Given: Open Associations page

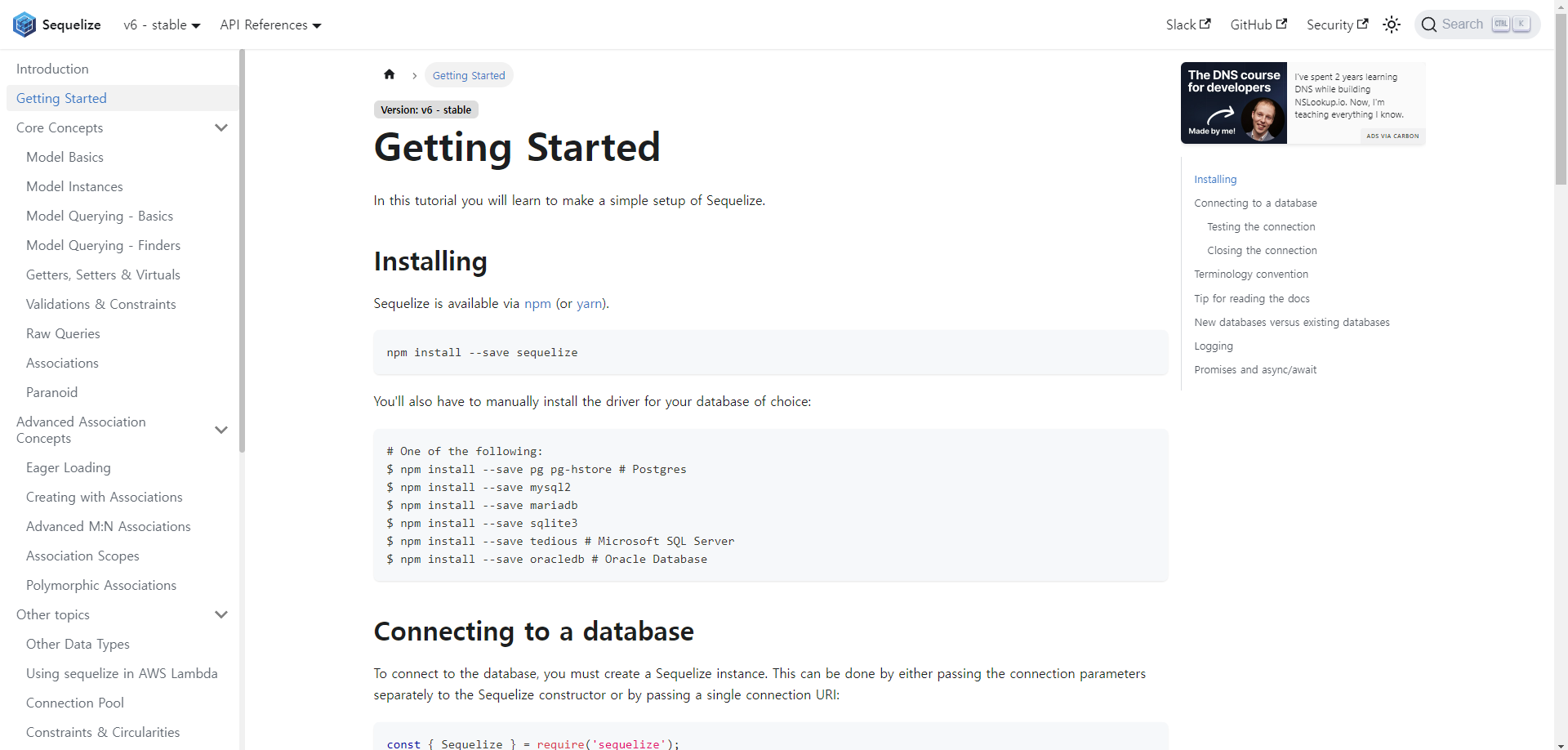Looking at the screenshot, I should pos(62,363).
